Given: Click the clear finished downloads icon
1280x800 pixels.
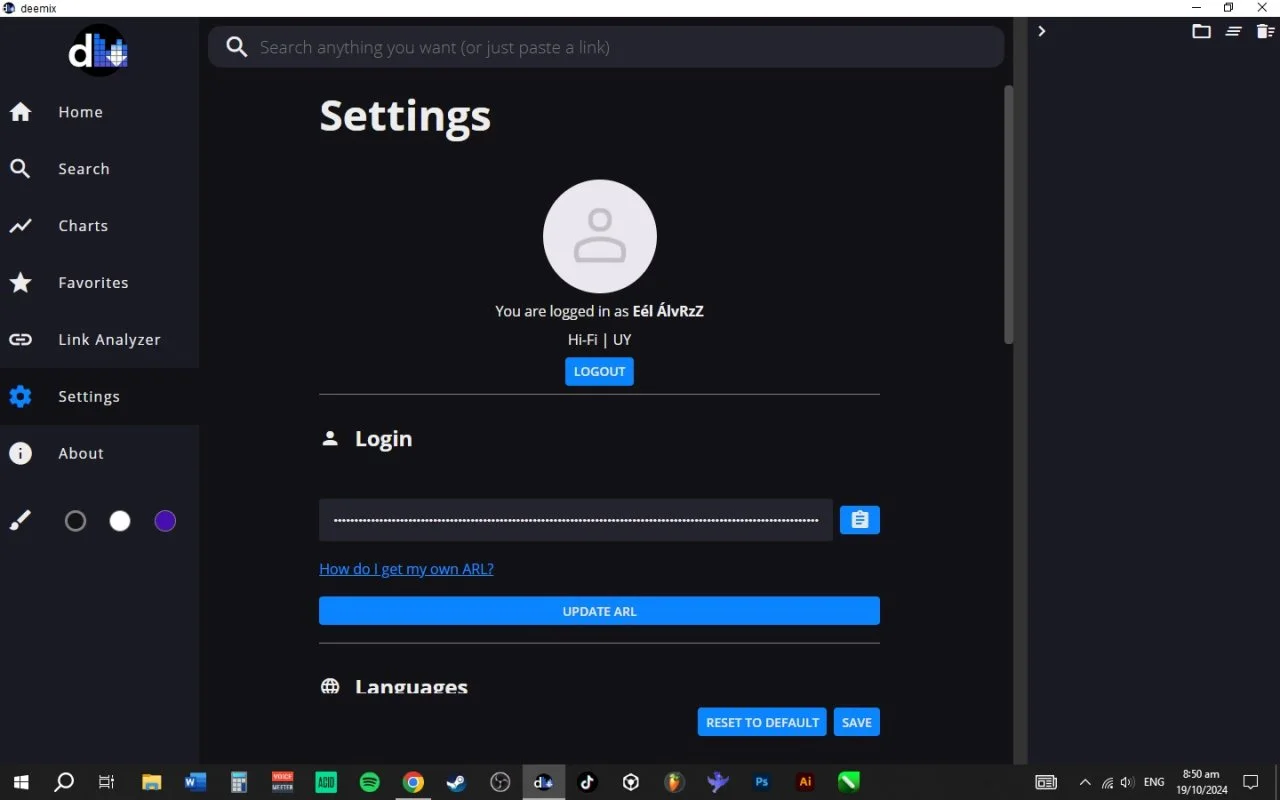Looking at the screenshot, I should click(1234, 31).
